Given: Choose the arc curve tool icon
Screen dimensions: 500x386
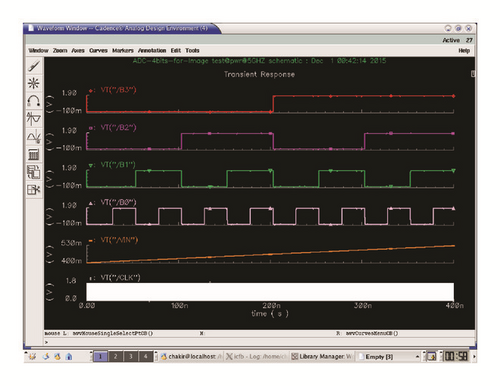Looking at the screenshot, I should point(34,101).
